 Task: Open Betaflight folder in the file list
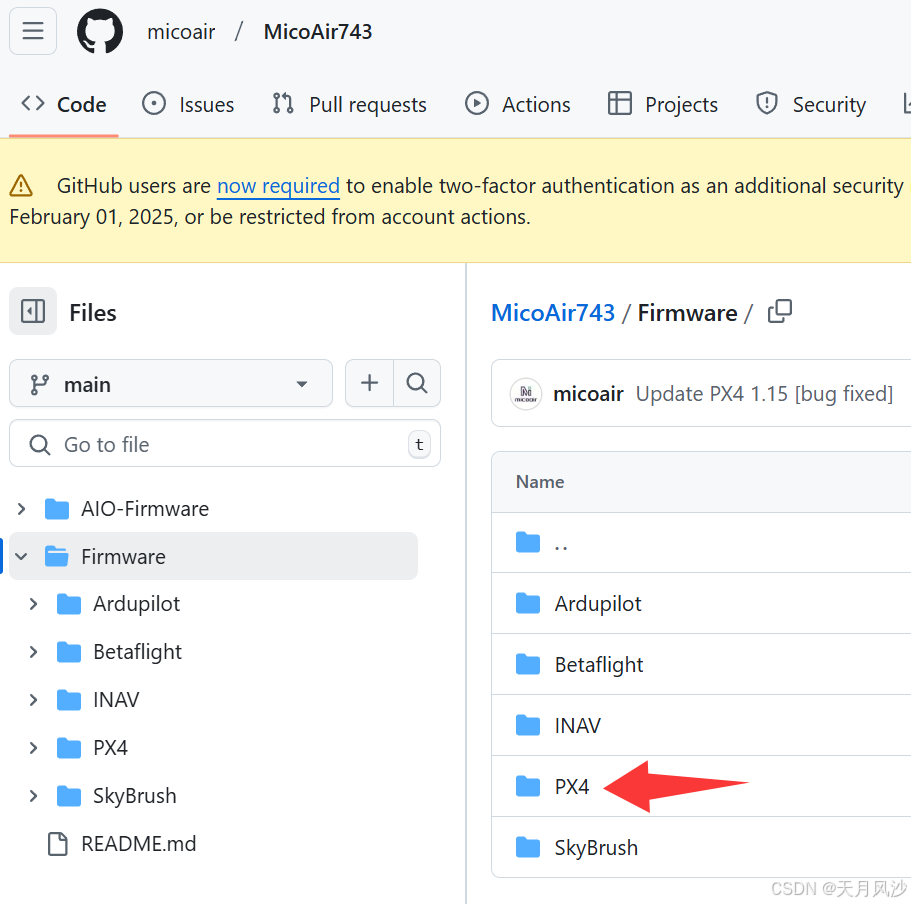[599, 665]
